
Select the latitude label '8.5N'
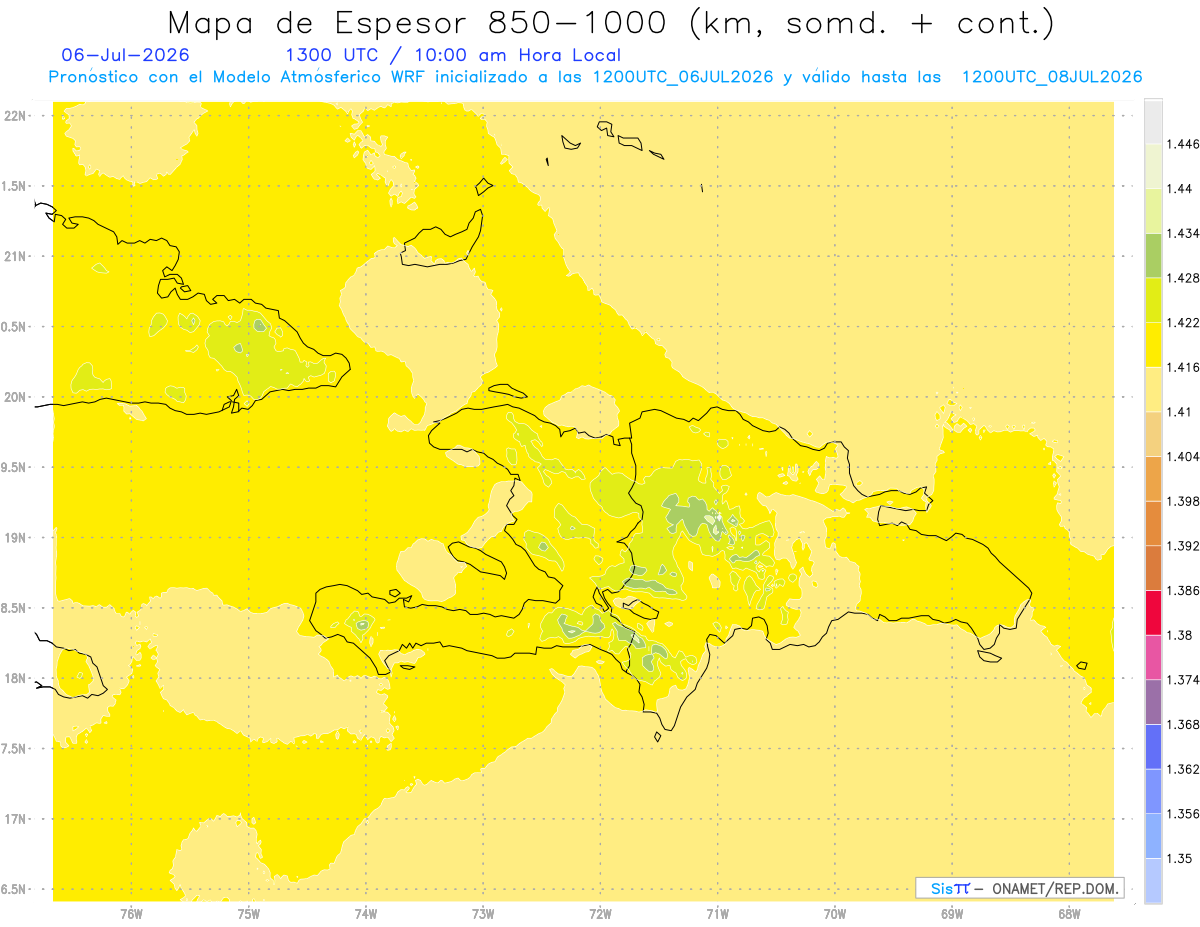[15, 608]
